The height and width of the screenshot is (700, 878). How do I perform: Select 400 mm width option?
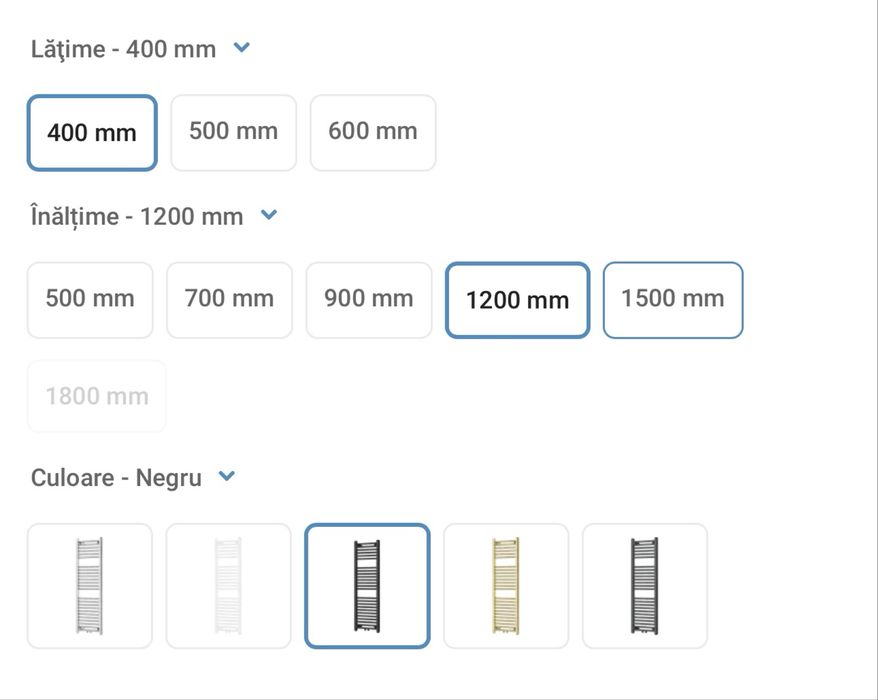click(x=92, y=133)
